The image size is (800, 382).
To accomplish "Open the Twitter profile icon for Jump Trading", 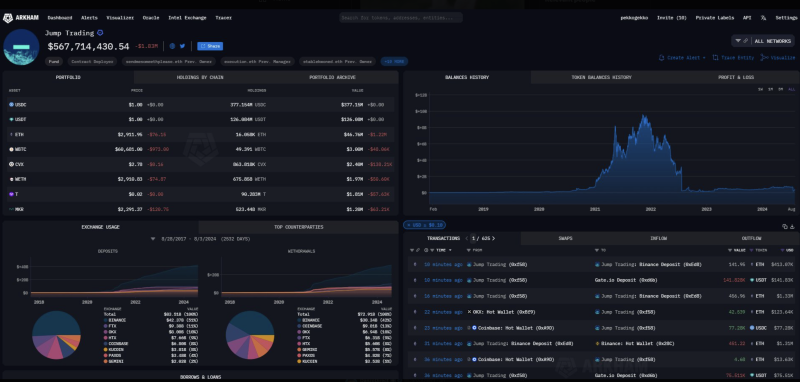I will coord(182,46).
